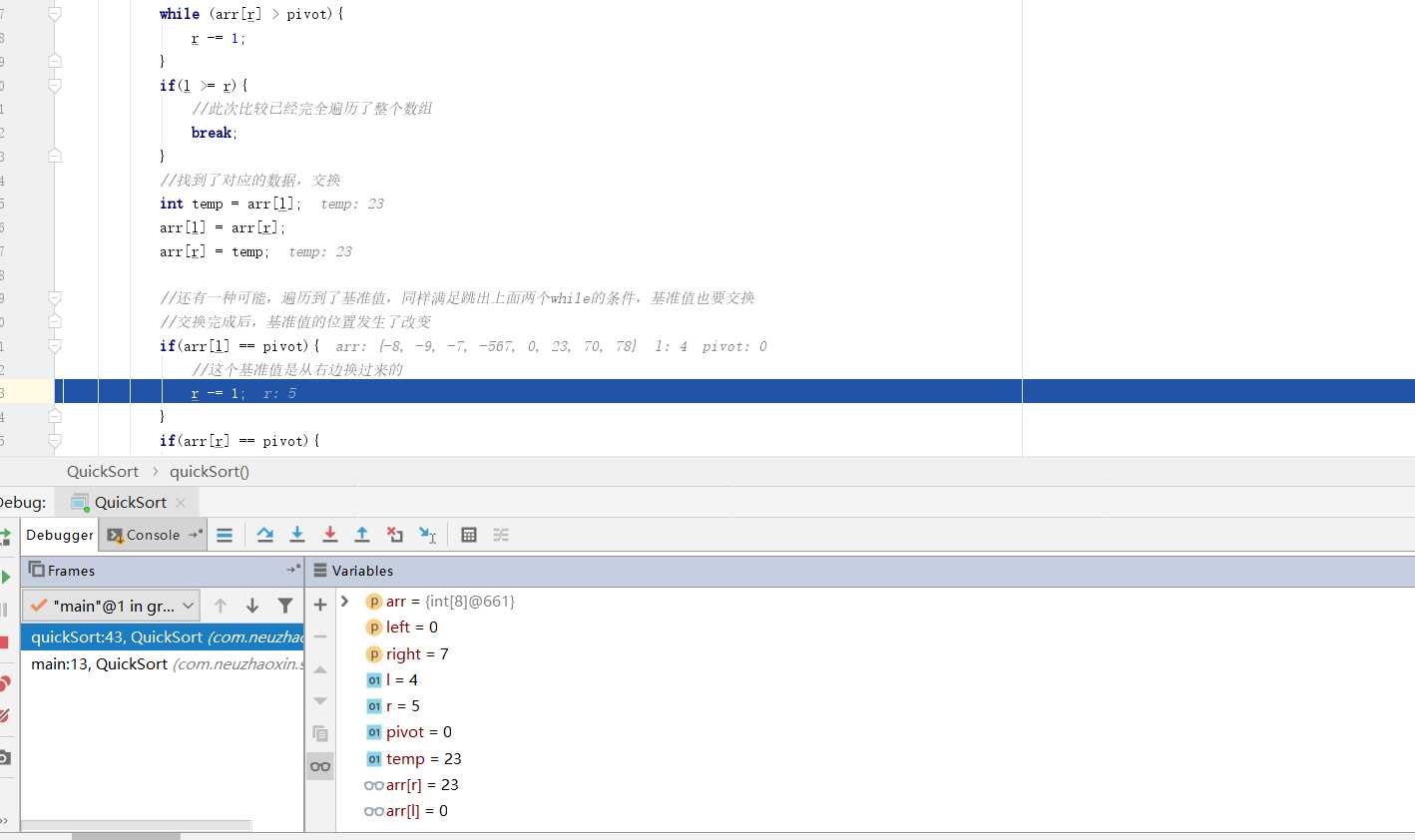The height and width of the screenshot is (840, 1415).
Task: Select the pivot = 0 variable
Action: 409,731
